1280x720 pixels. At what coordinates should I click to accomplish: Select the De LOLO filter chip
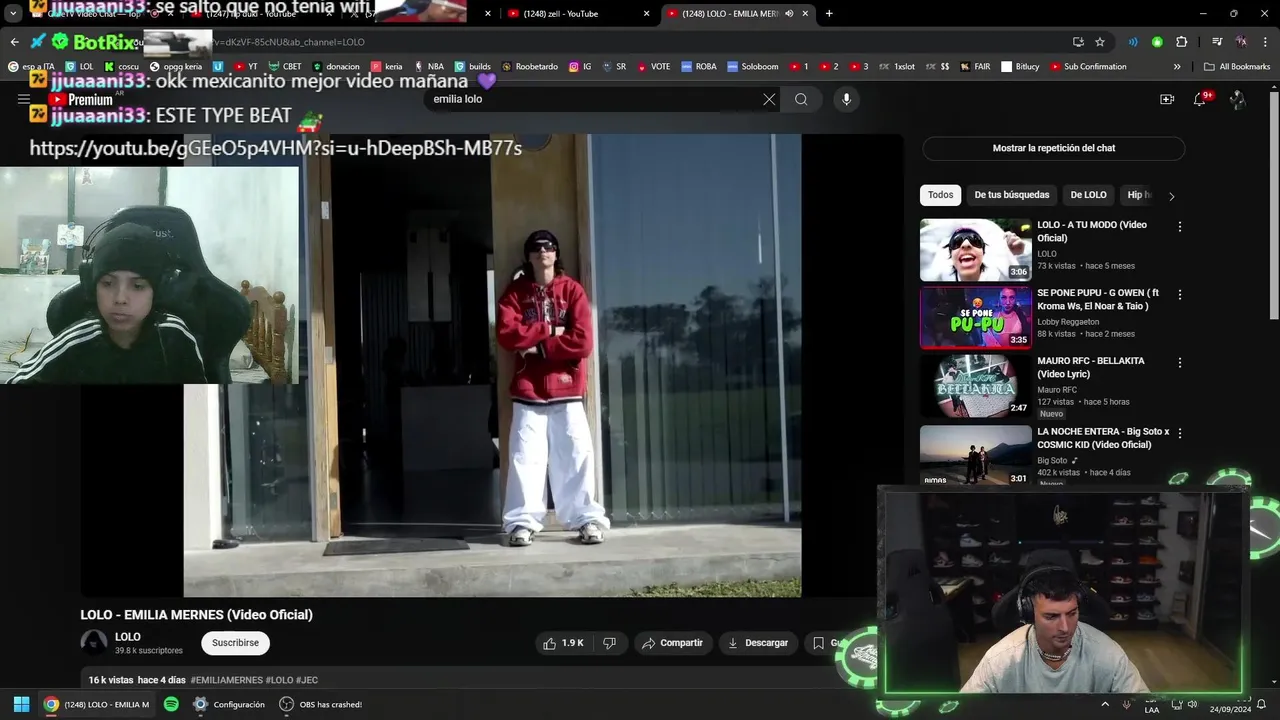[x=1088, y=195]
